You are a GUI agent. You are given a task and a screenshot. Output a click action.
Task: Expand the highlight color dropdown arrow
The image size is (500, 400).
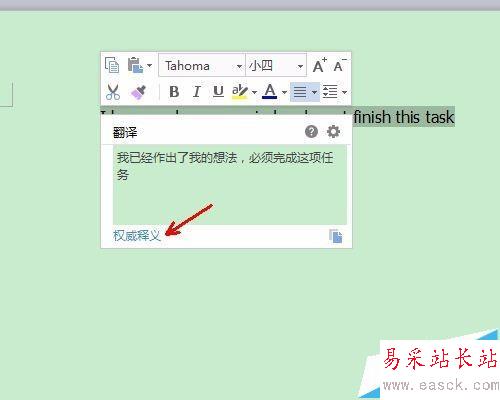click(254, 92)
